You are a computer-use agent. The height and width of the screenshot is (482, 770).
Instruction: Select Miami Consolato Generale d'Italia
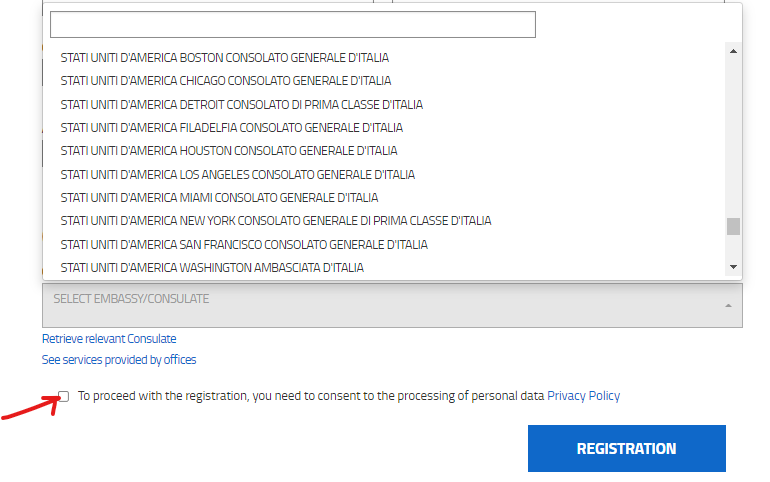[219, 197]
